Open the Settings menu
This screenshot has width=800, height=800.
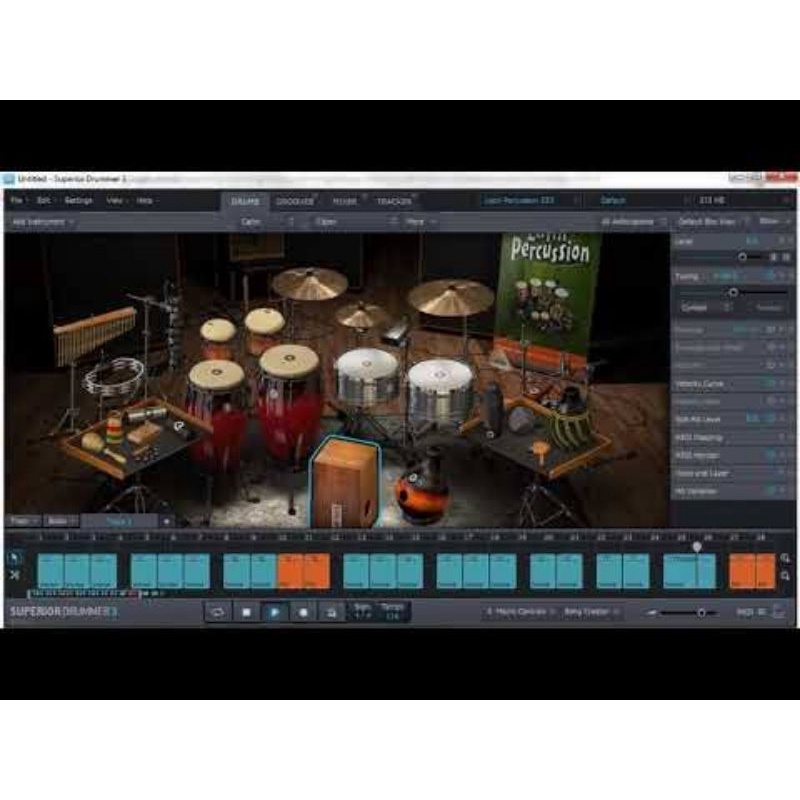[78, 200]
